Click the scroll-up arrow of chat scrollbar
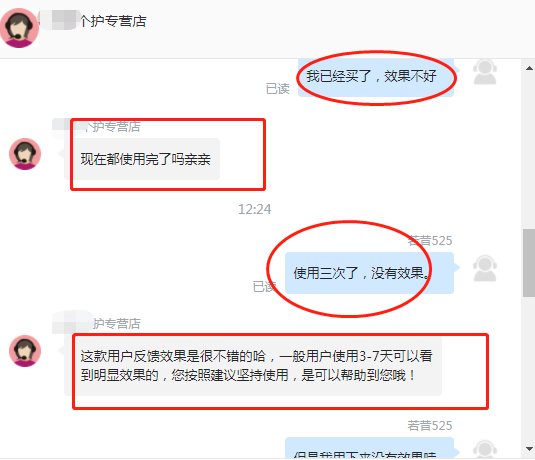The width and height of the screenshot is (535, 460). click(x=529, y=68)
